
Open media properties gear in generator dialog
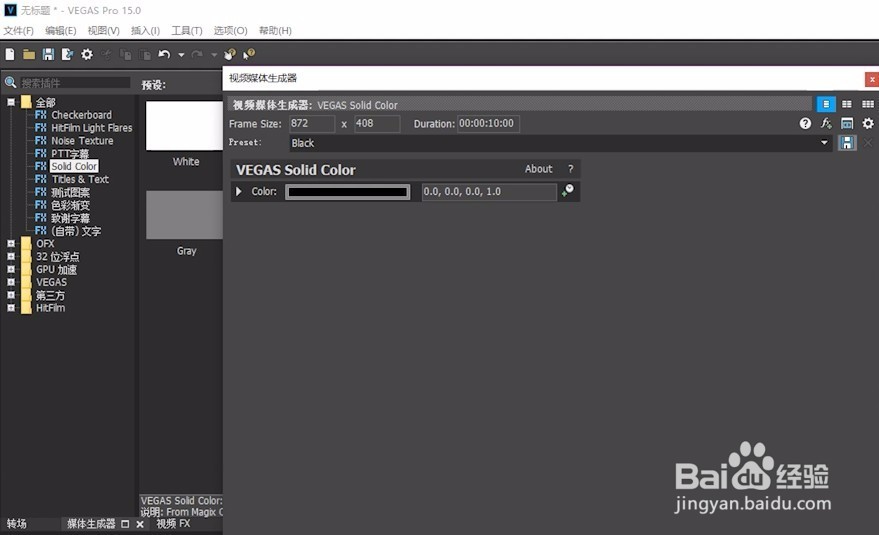coord(868,123)
